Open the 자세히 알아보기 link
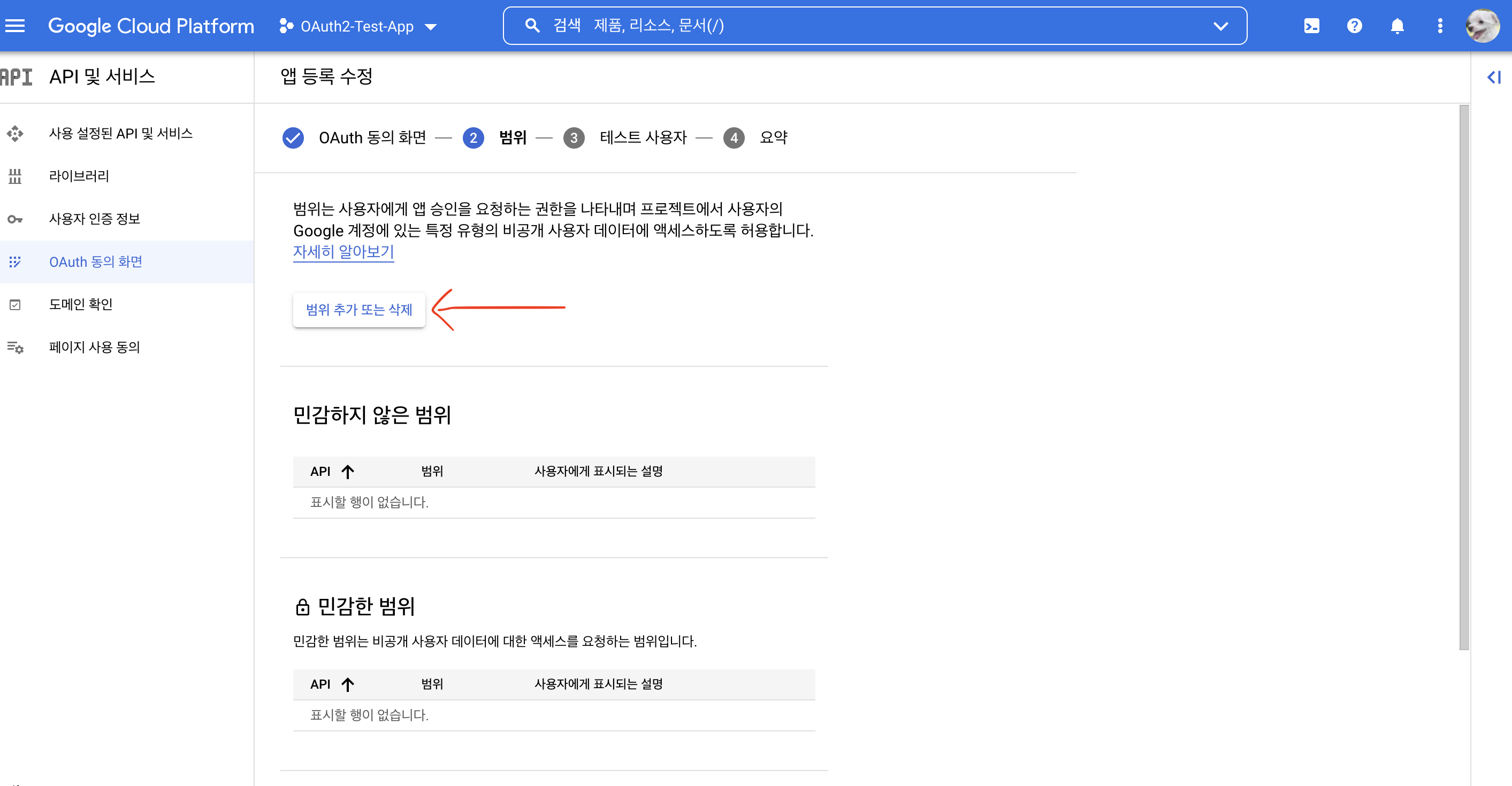This screenshot has width=1512, height=786. (343, 252)
